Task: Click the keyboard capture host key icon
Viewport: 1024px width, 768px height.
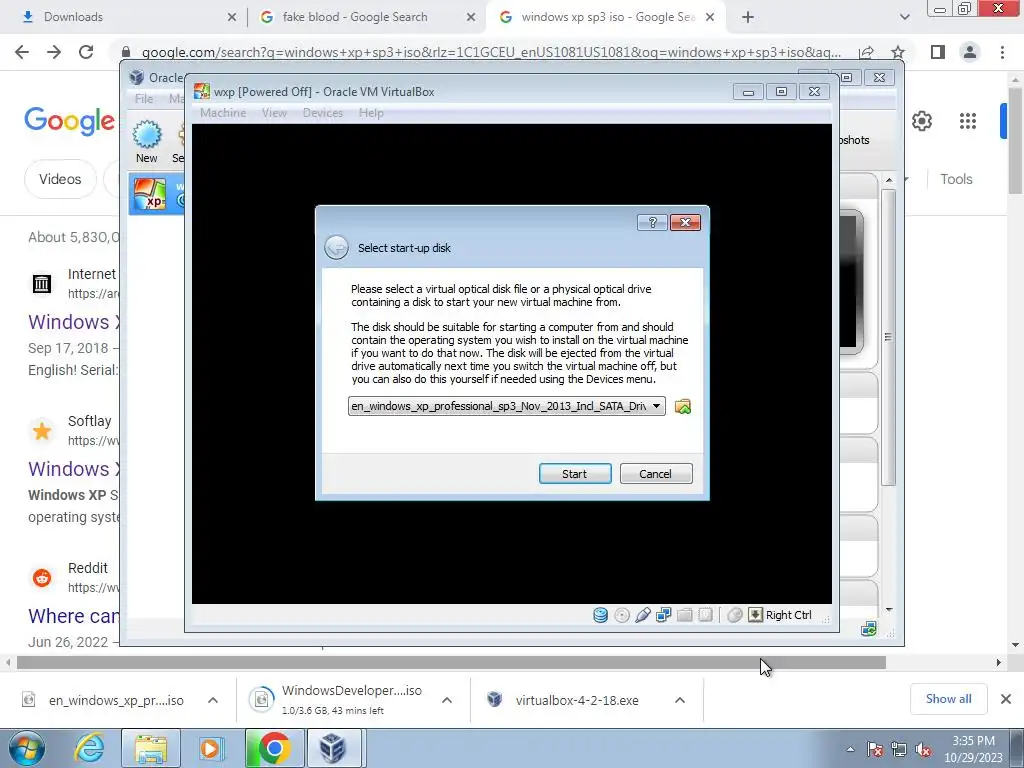Action: click(755, 615)
